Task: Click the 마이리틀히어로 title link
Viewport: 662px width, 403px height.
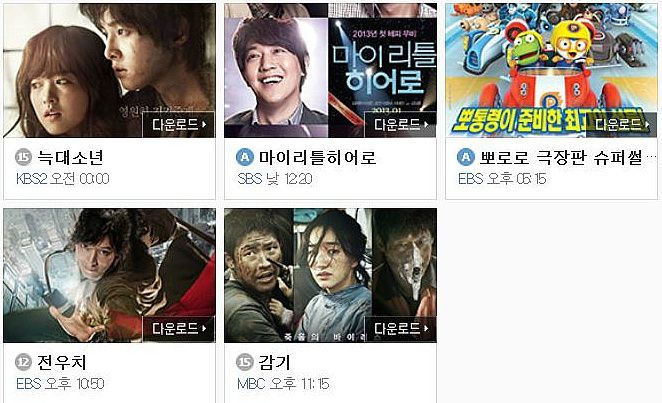Action: coord(317,158)
